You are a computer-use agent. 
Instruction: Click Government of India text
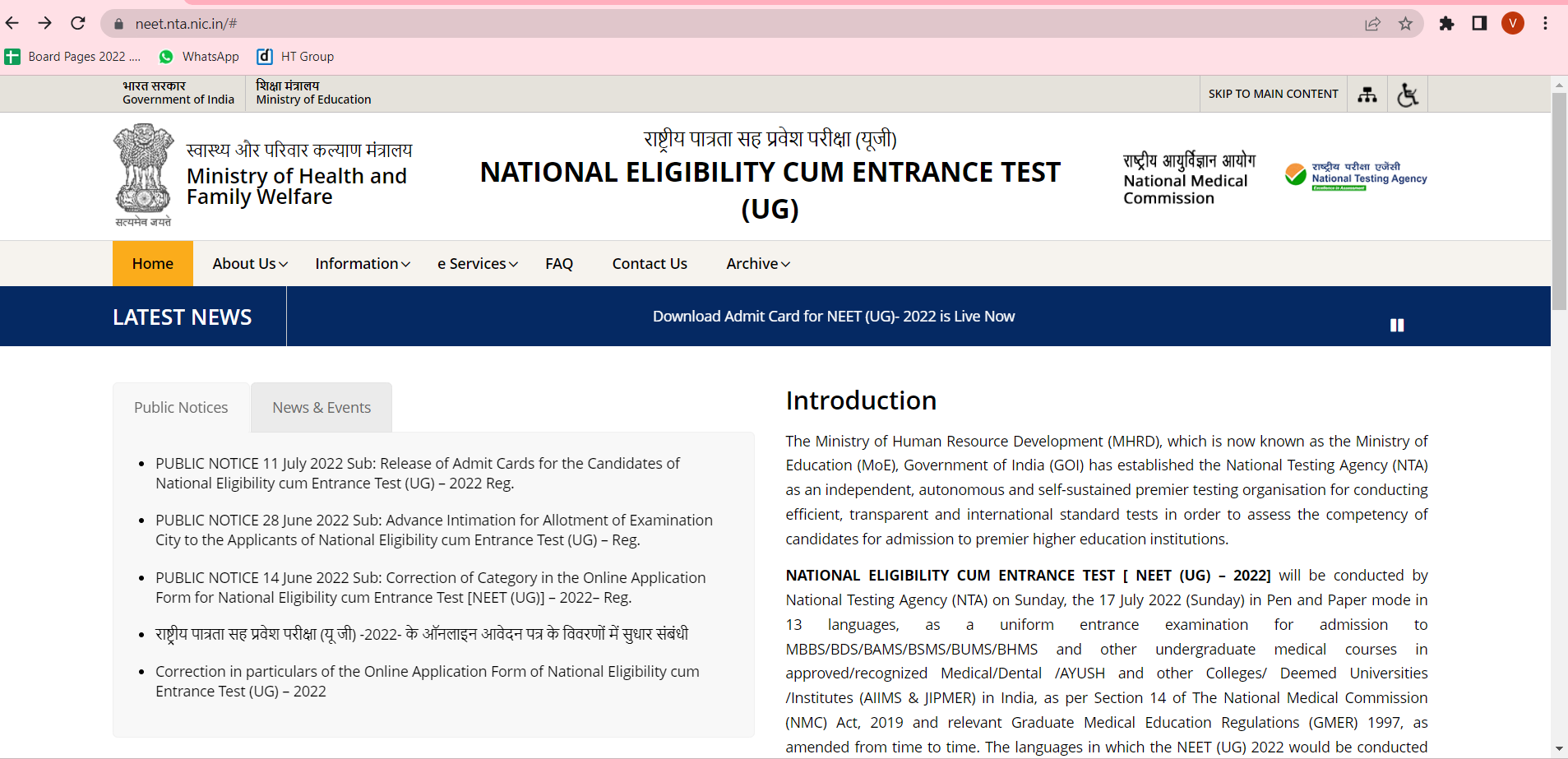(178, 100)
